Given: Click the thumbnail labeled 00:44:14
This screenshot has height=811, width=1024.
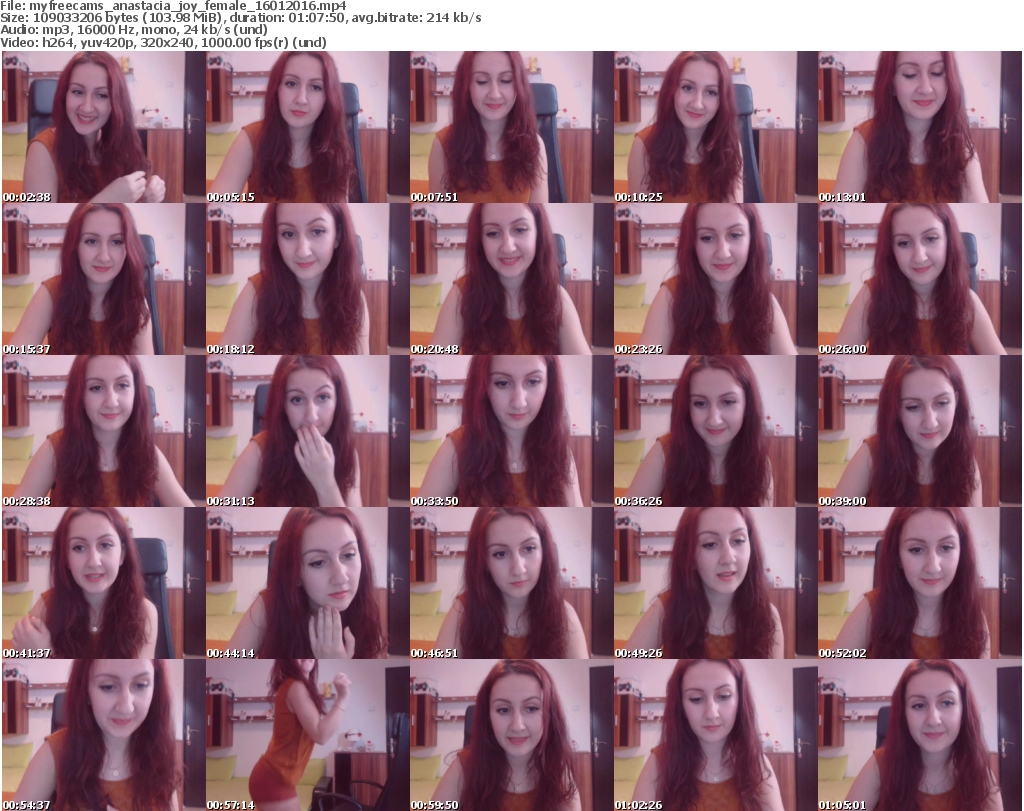Looking at the screenshot, I should coord(308,583).
